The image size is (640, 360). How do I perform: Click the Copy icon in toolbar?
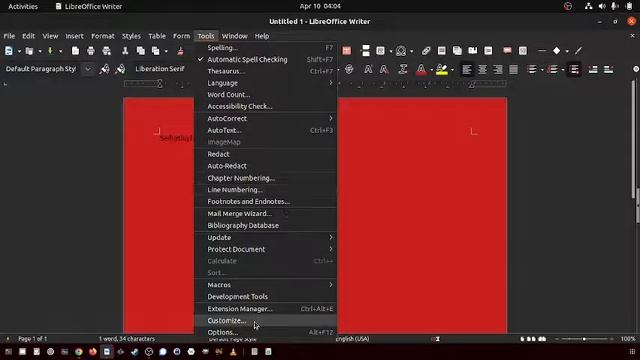click(x=141, y=51)
